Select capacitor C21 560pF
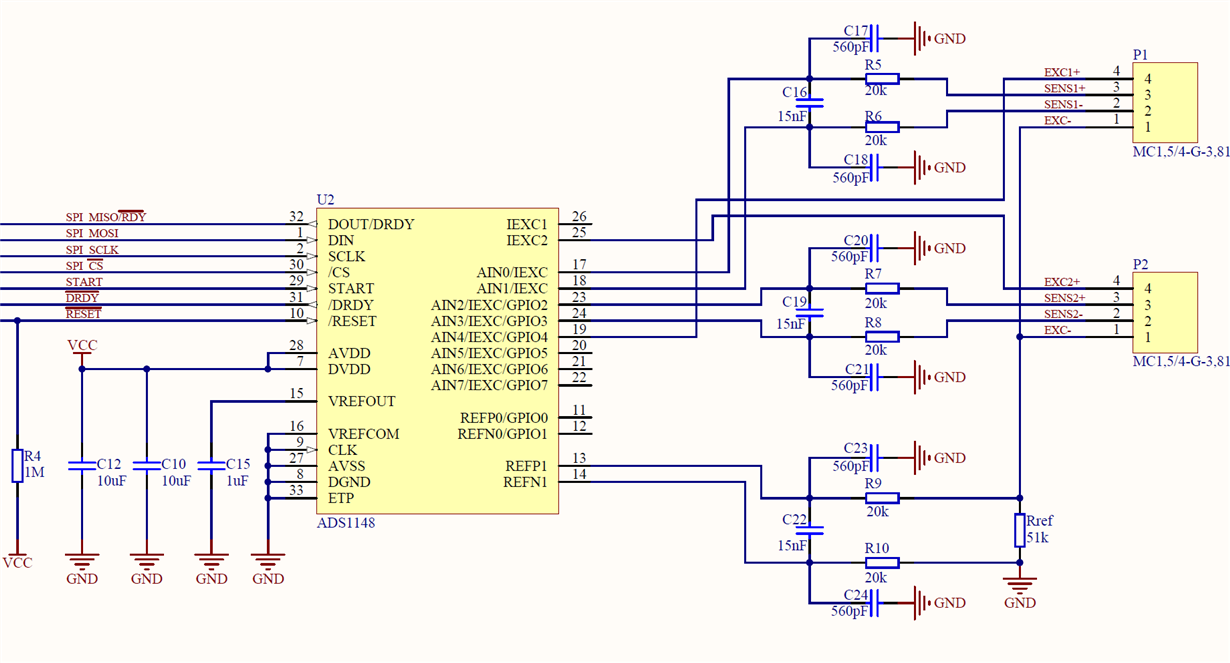The image size is (1230, 663). tap(875, 377)
